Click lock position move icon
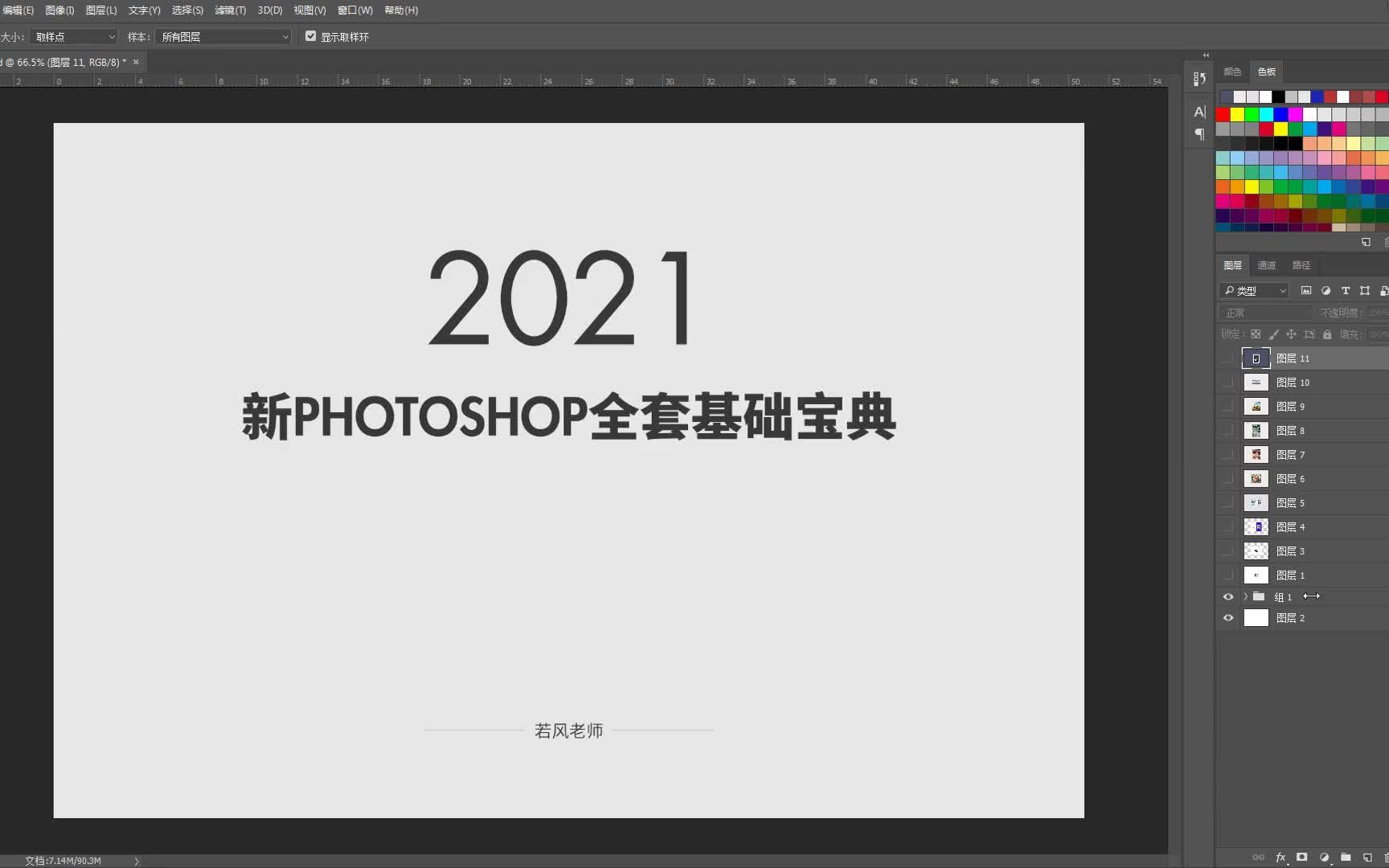Viewport: 1389px width, 868px height. click(1291, 334)
